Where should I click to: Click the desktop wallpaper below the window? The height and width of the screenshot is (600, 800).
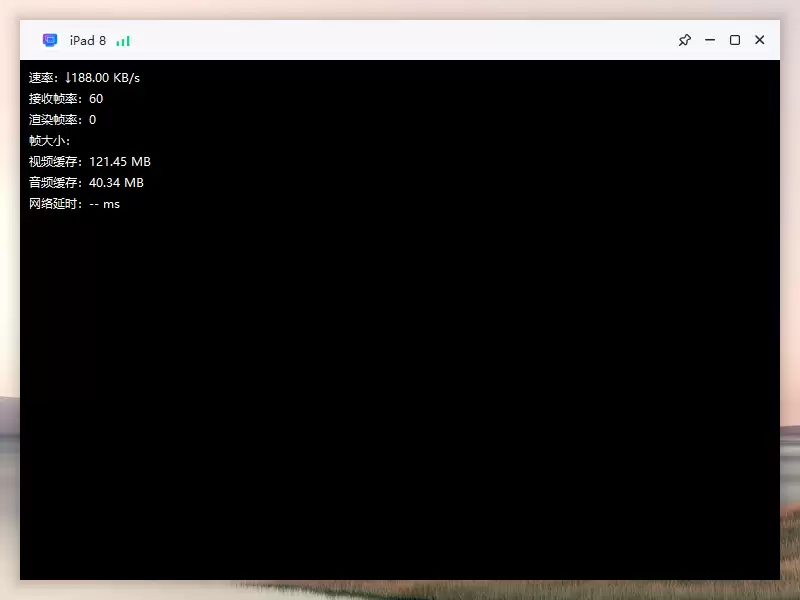(x=400, y=591)
